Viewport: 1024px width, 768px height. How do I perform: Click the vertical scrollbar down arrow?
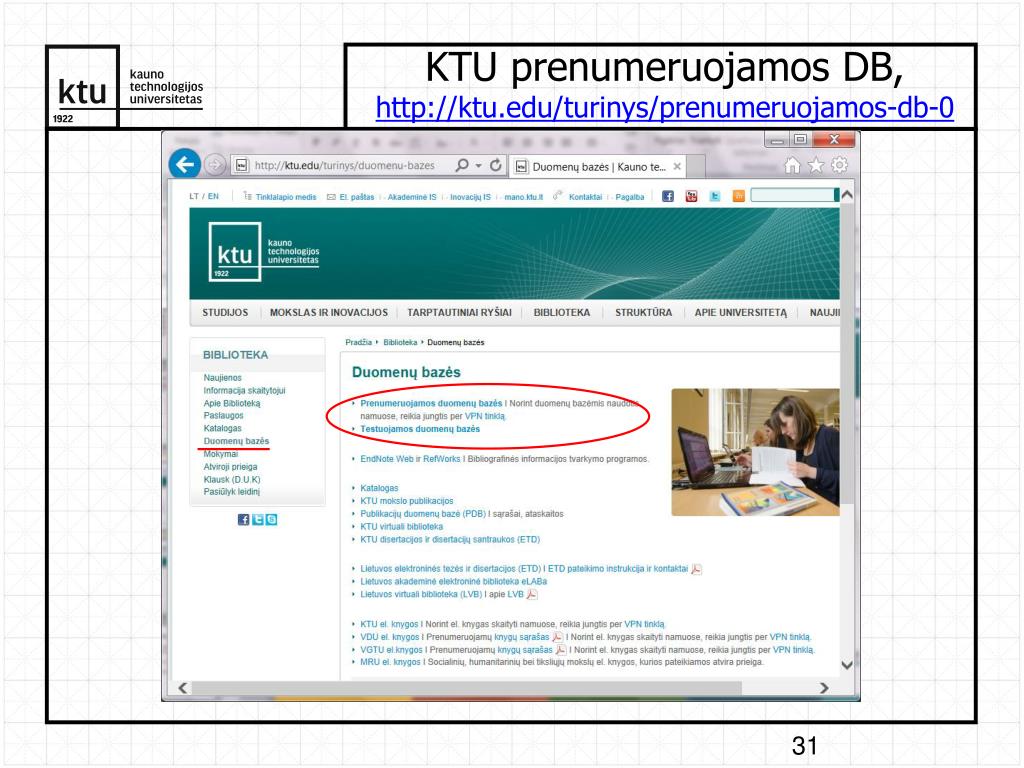pyautogui.click(x=847, y=665)
